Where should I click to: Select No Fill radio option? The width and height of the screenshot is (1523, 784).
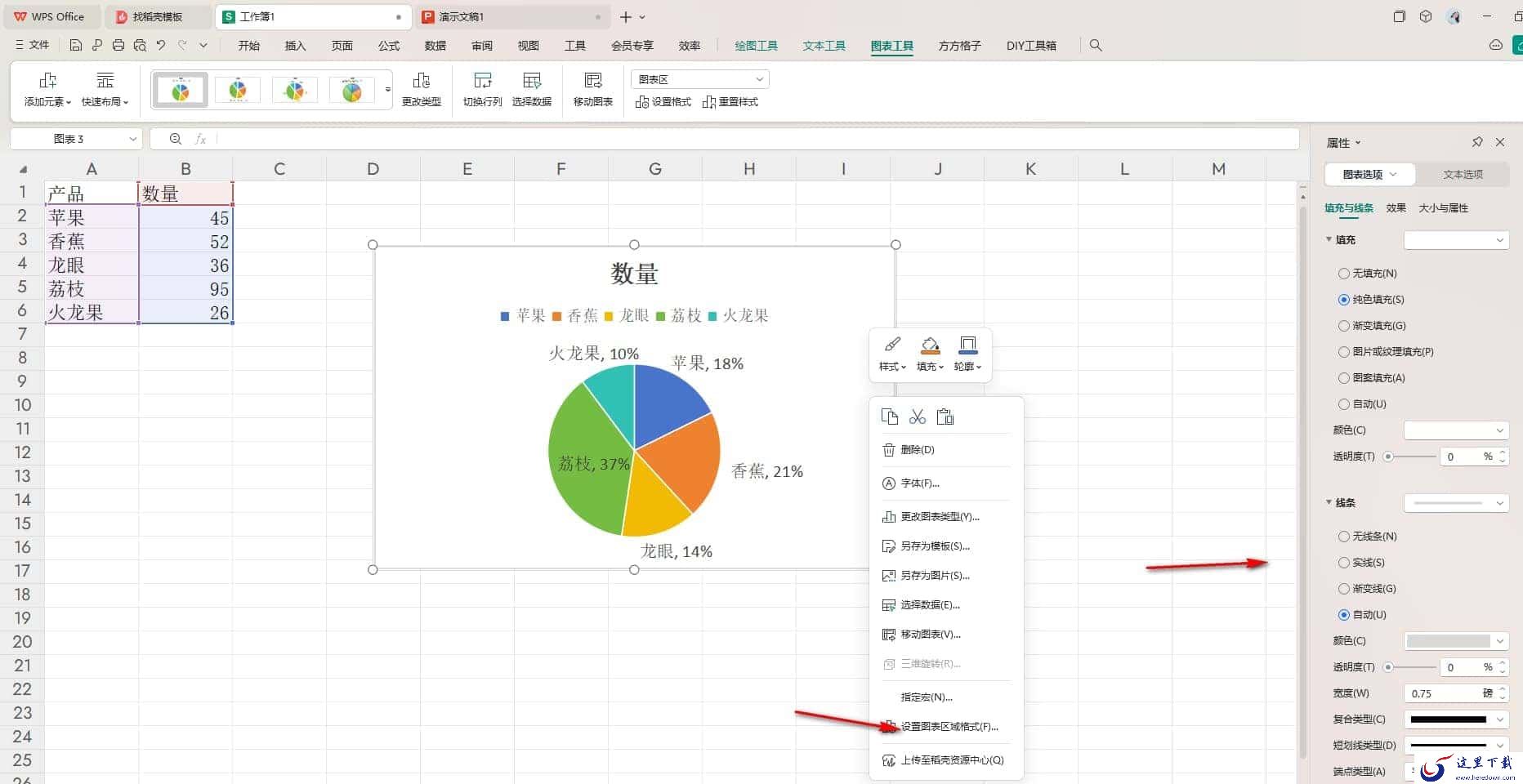click(1344, 274)
